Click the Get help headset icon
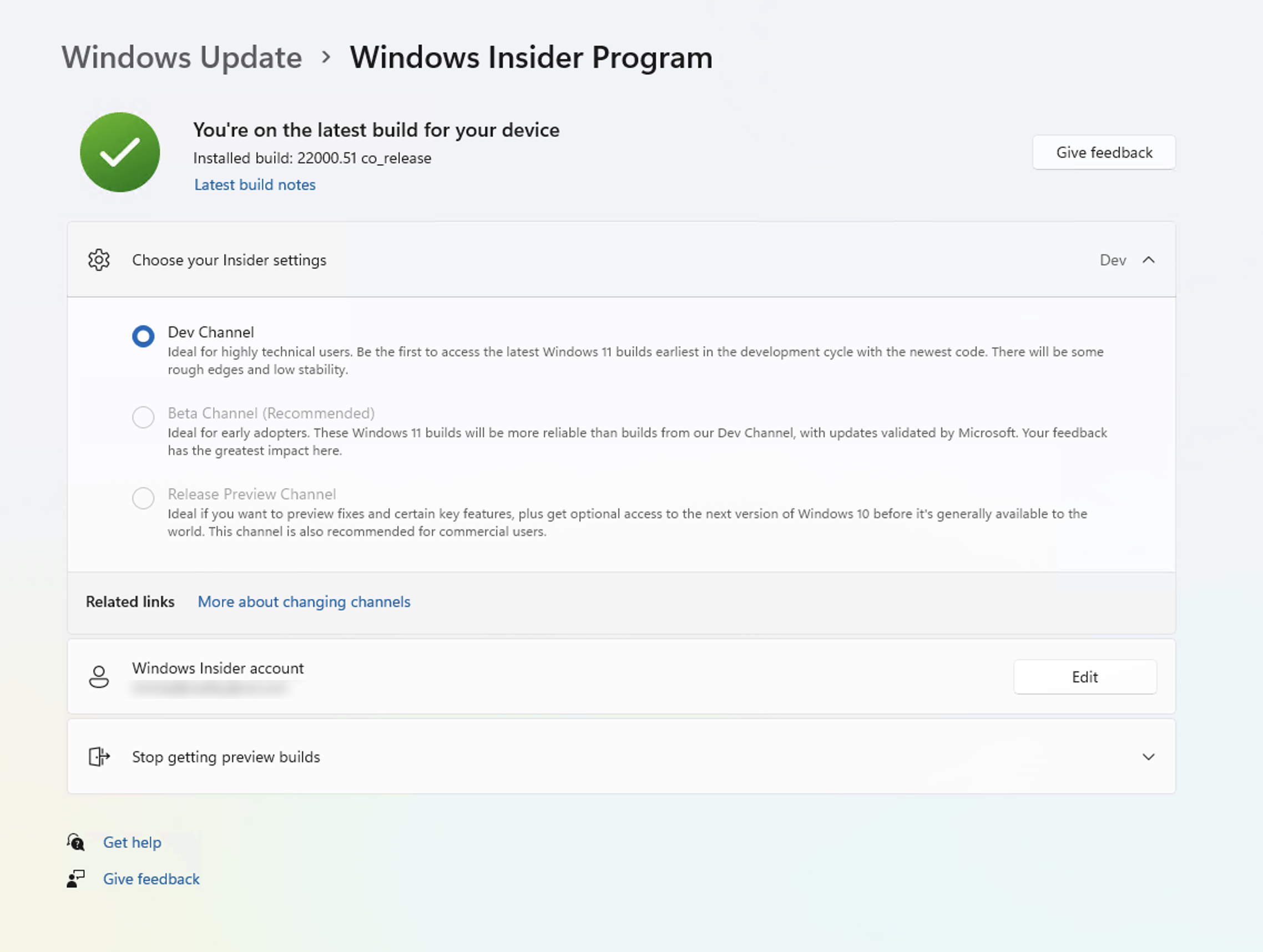Screen dimensions: 1263x952 (x=76, y=842)
